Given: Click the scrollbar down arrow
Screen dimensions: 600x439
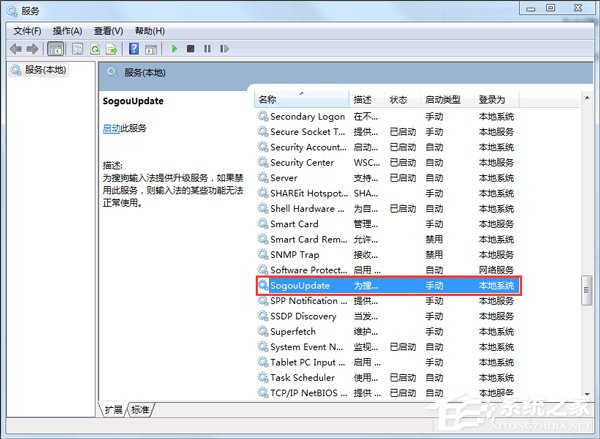Looking at the screenshot, I should 587,394.
